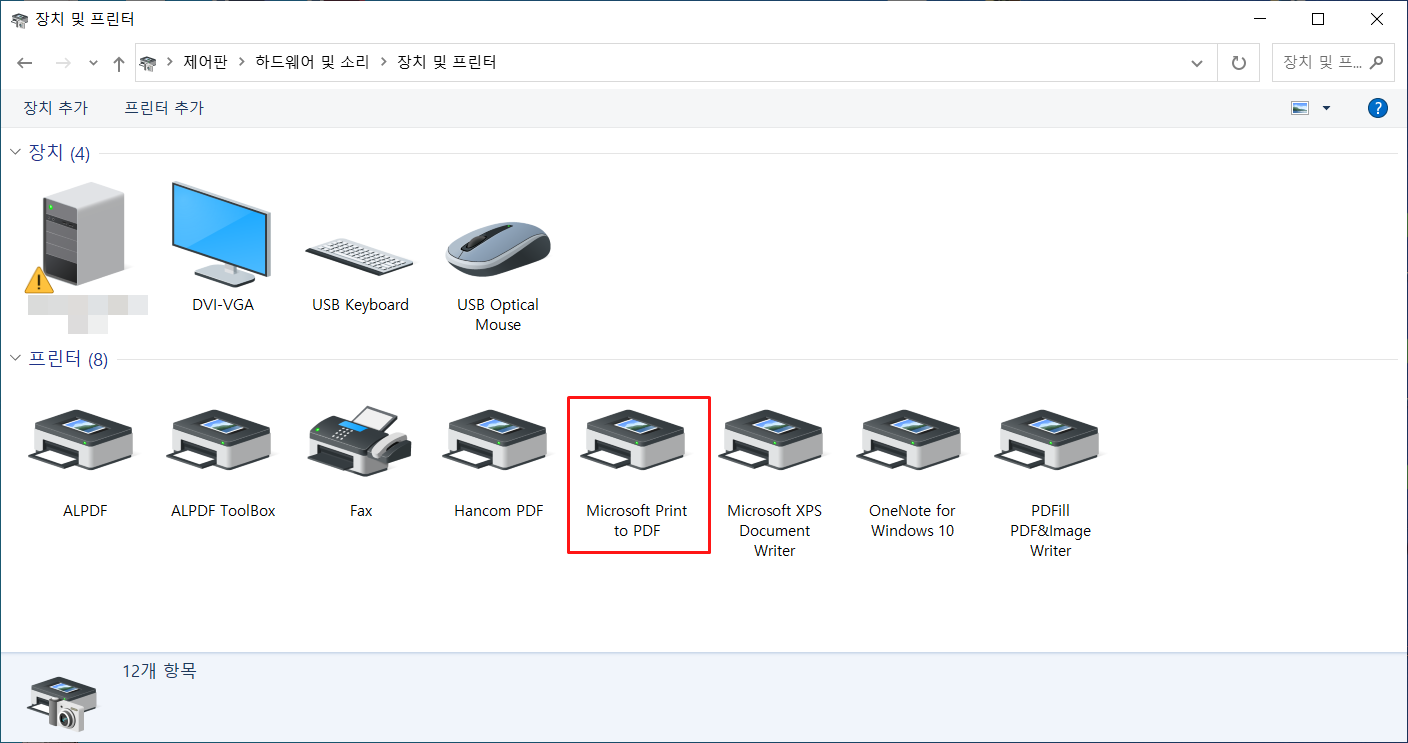
Task: Go up one level with up arrow
Action: (x=119, y=63)
